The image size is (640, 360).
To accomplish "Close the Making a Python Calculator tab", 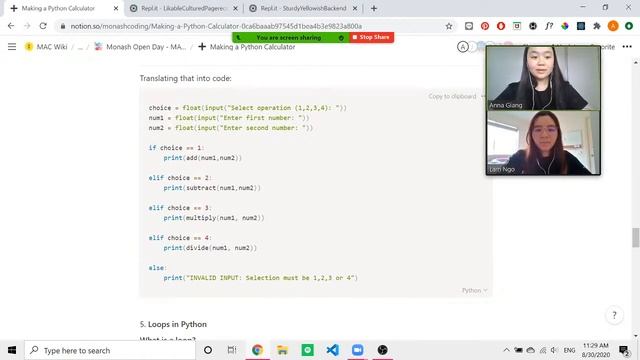I will pyautogui.click(x=116, y=8).
